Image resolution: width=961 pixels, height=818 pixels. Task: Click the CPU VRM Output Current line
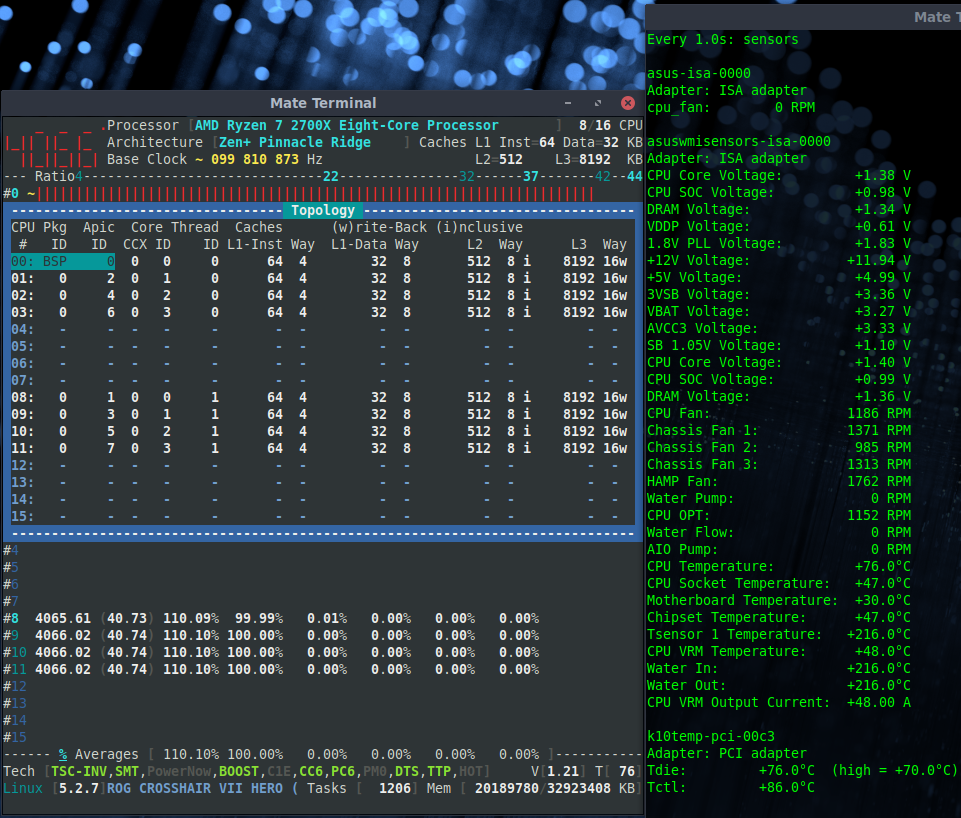click(x=778, y=703)
